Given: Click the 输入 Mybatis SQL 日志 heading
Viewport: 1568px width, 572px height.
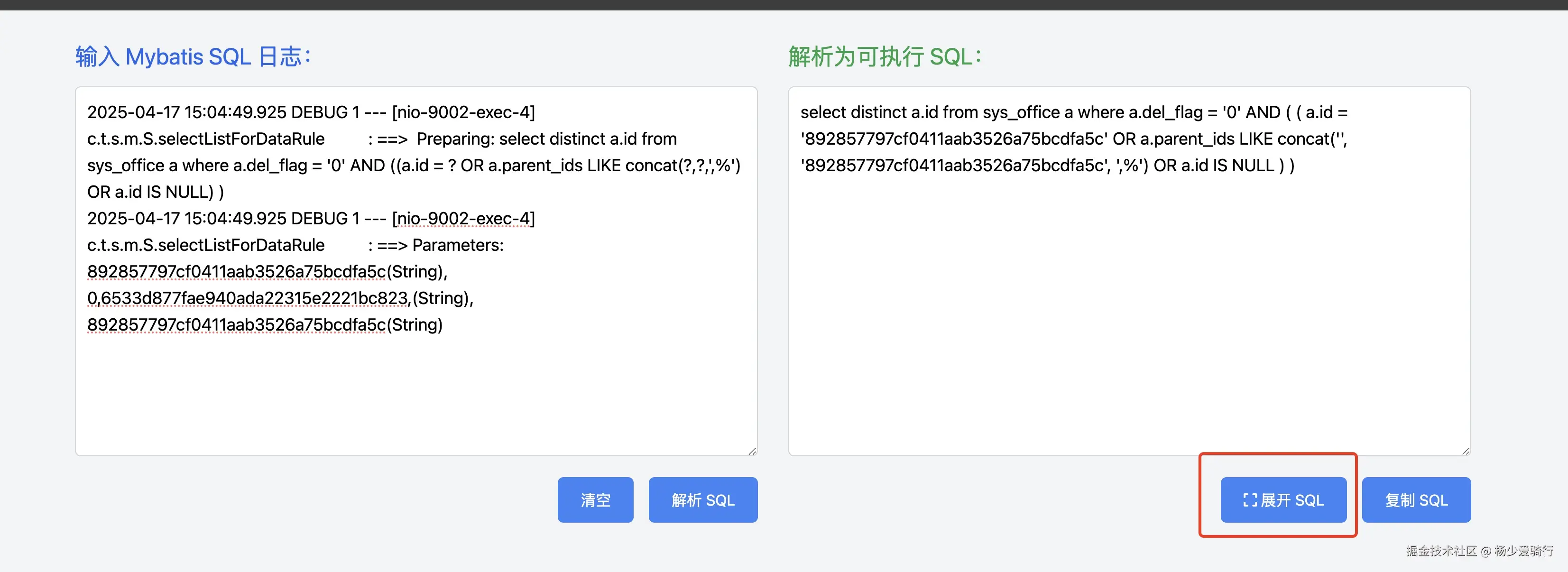Looking at the screenshot, I should click(193, 56).
